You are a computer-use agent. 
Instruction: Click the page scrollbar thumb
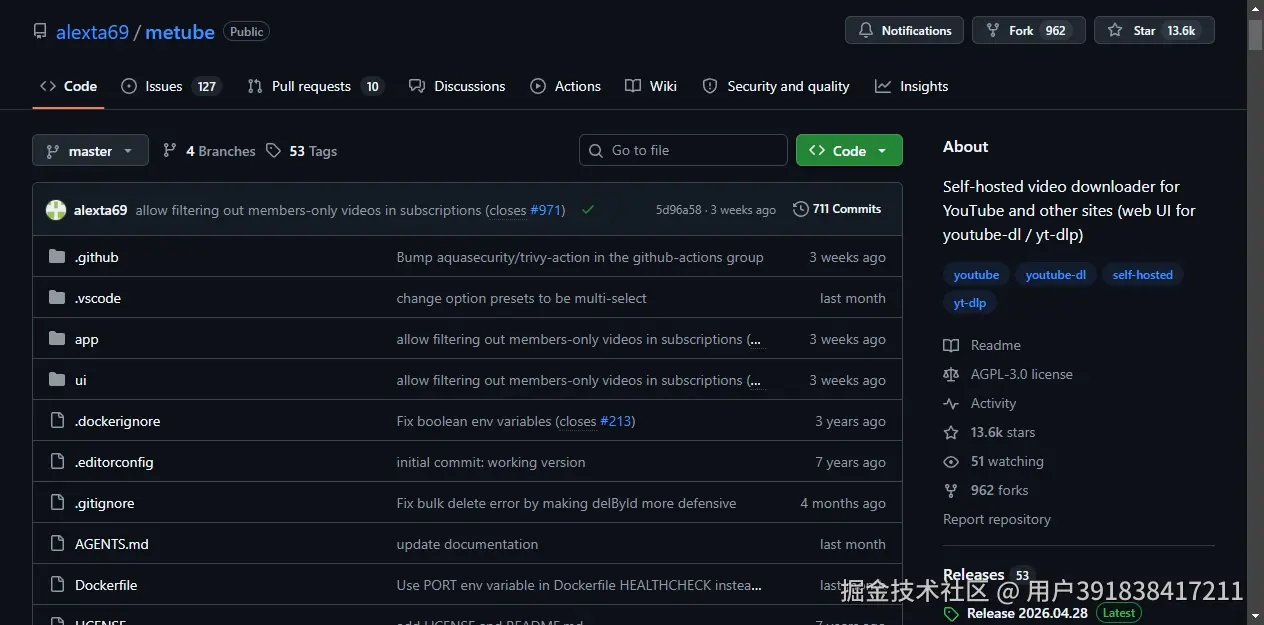tap(1255, 33)
